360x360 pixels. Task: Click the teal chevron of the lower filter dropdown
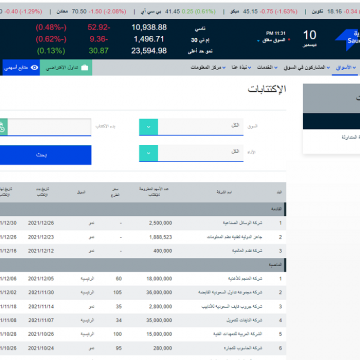tap(148, 153)
